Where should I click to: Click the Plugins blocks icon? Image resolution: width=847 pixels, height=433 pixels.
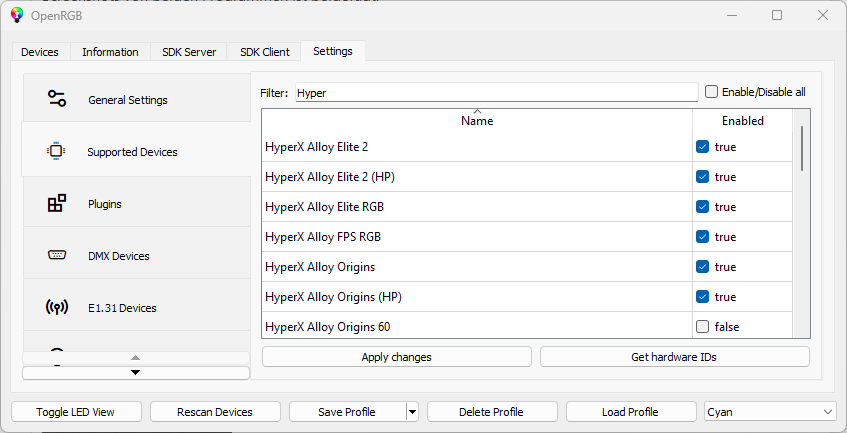tap(57, 203)
